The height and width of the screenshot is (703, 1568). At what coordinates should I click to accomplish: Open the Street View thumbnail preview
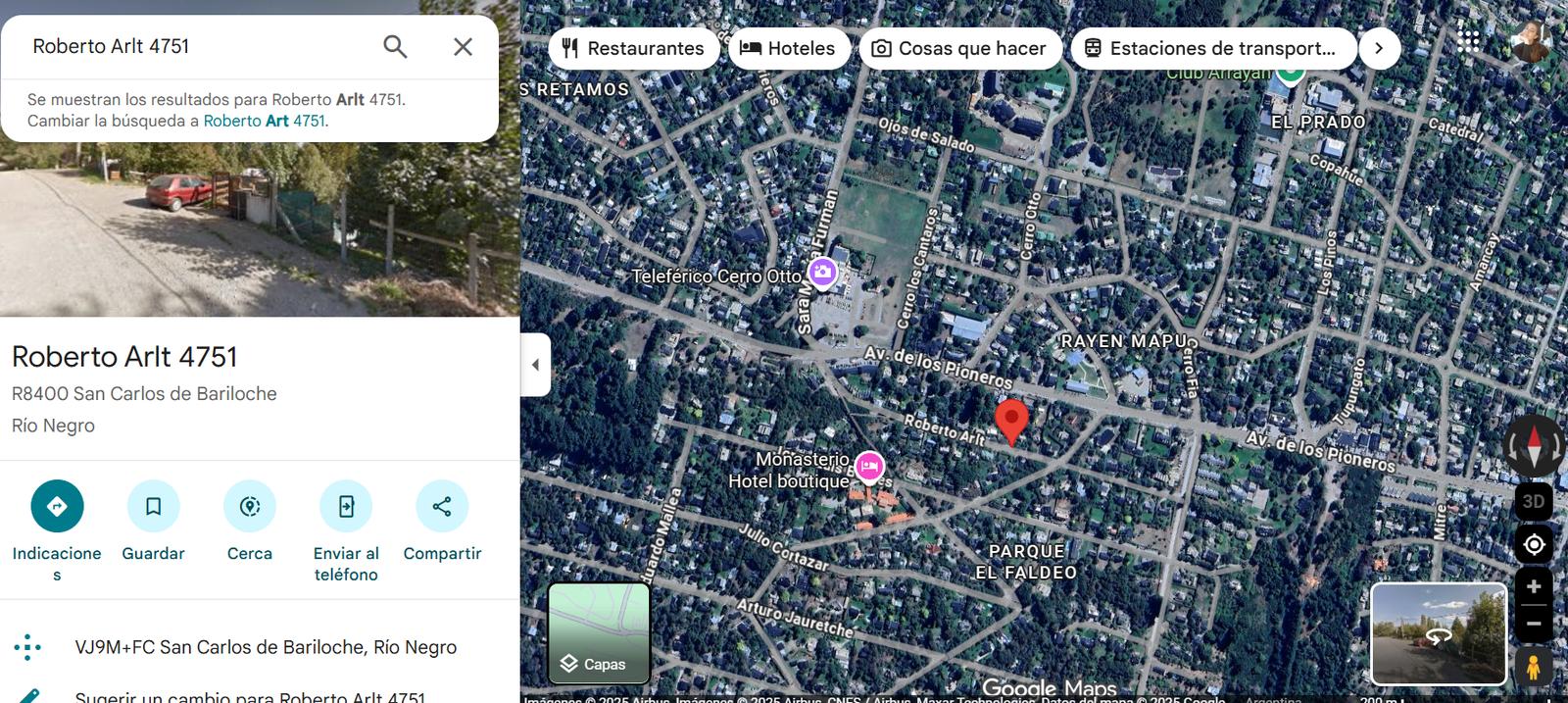click(1439, 633)
